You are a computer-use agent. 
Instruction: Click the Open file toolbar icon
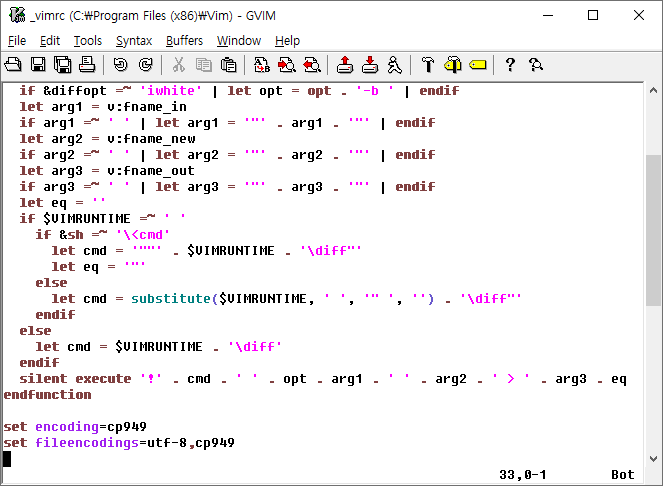click(x=13, y=65)
